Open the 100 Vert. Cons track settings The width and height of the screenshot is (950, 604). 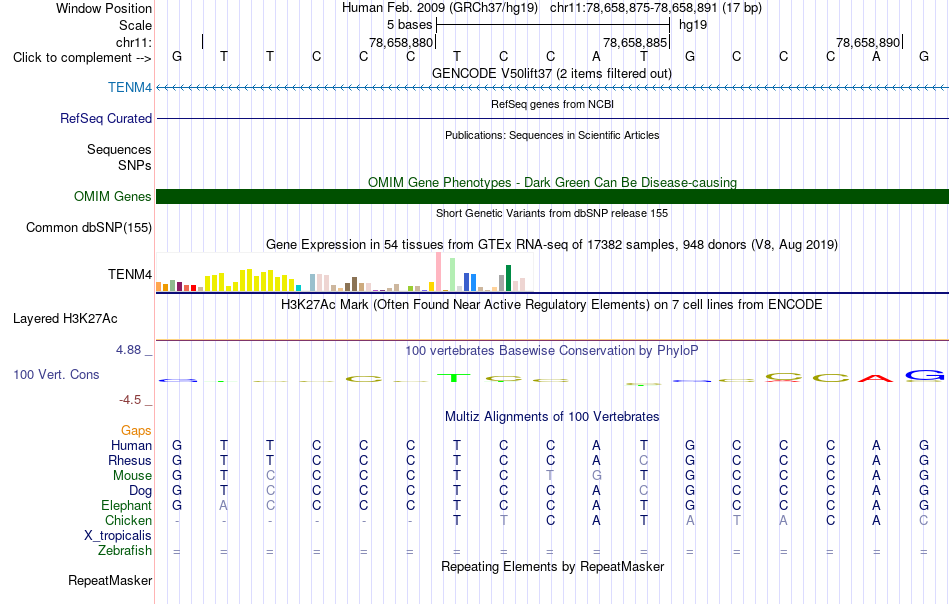56,374
